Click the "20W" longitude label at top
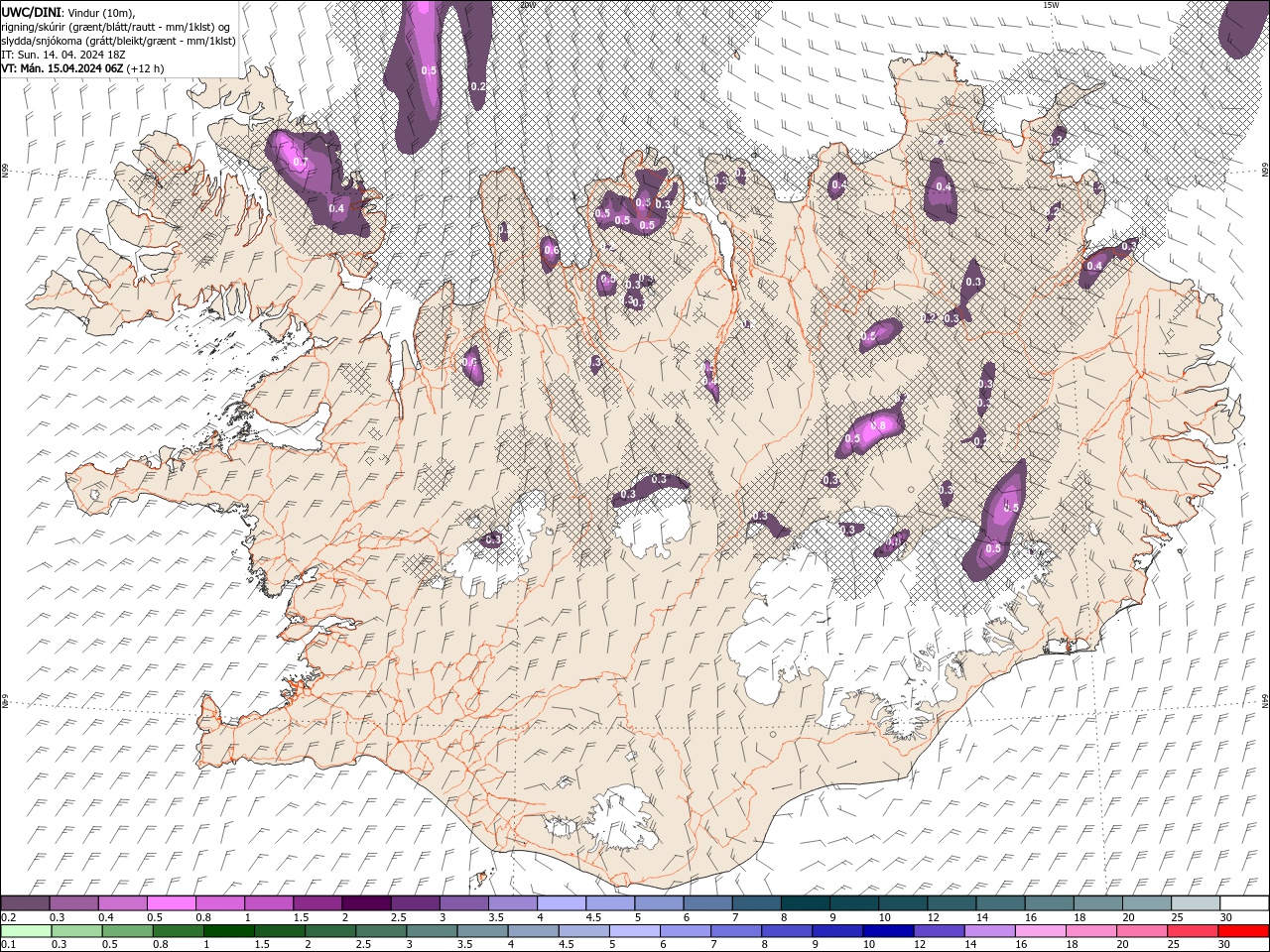The image size is (1270, 952). pos(527,5)
